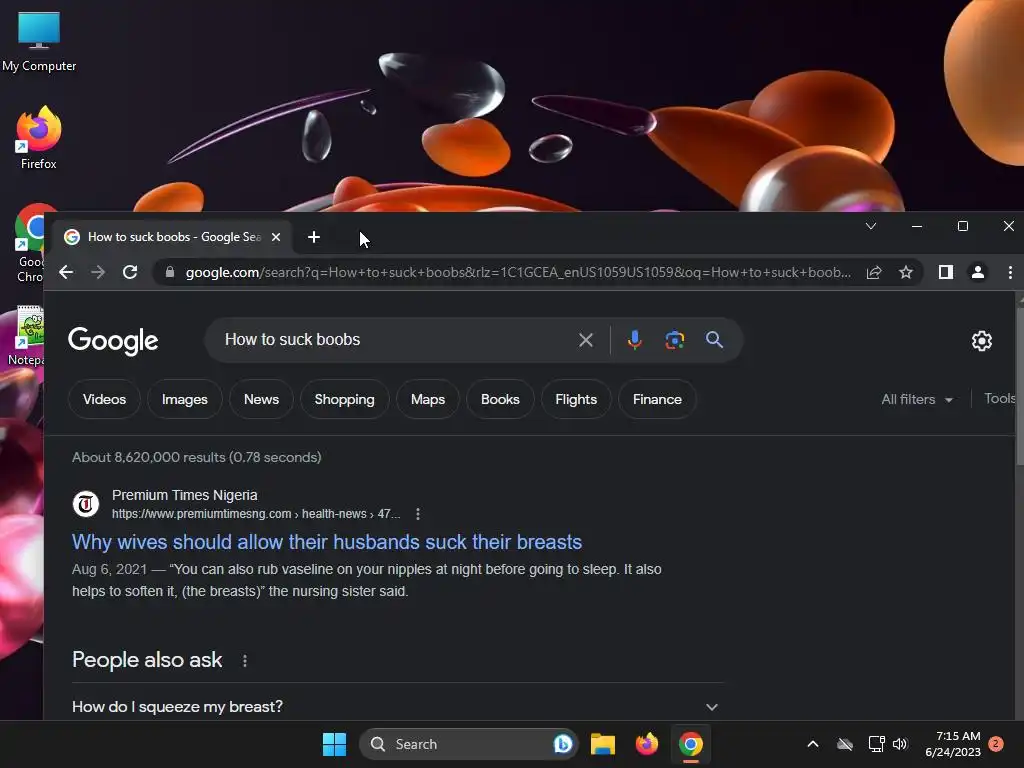Open Bing chat icon in taskbar search
The height and width of the screenshot is (768, 1024).
[x=563, y=744]
